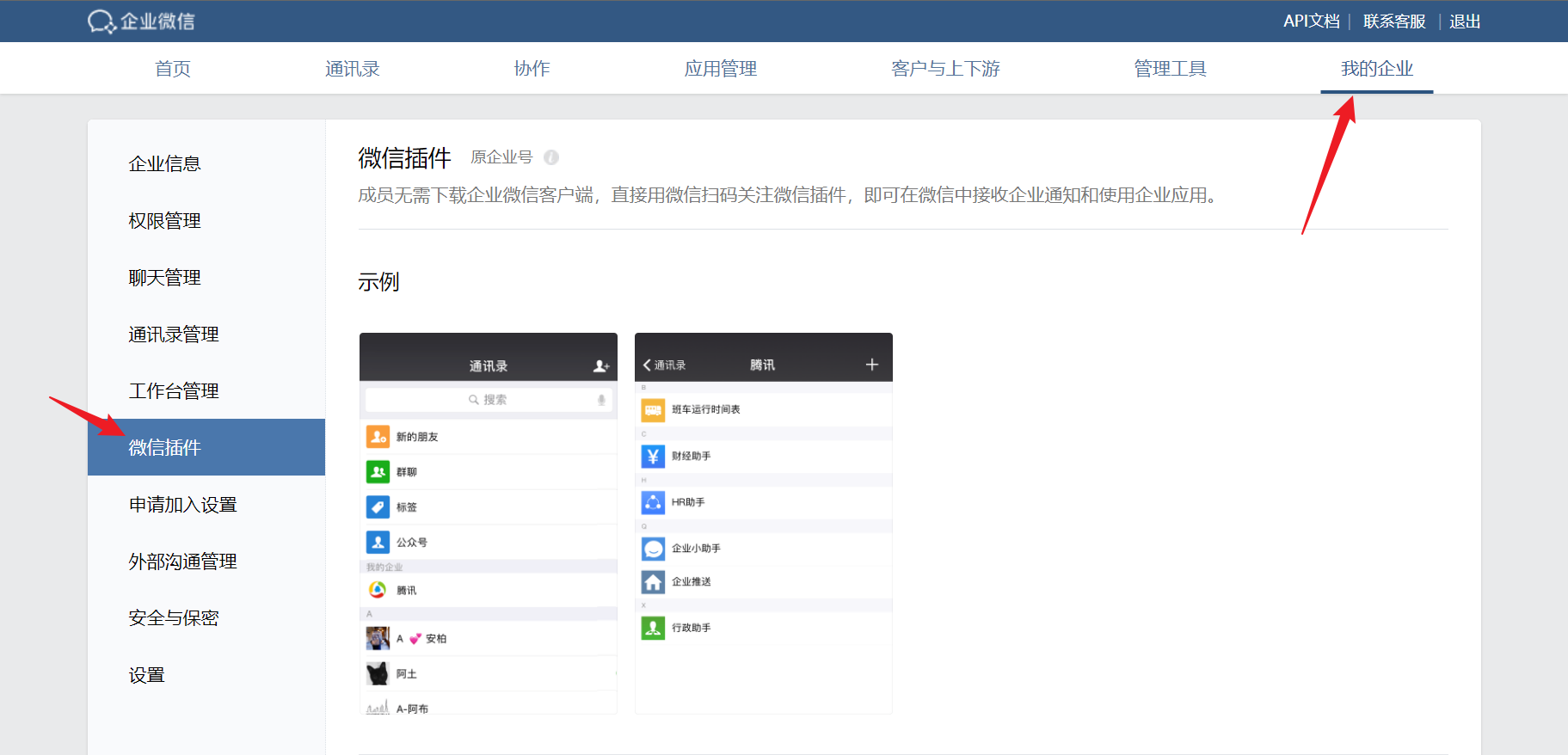
Task: Click the info icon beside 原企业号
Action: click(551, 157)
